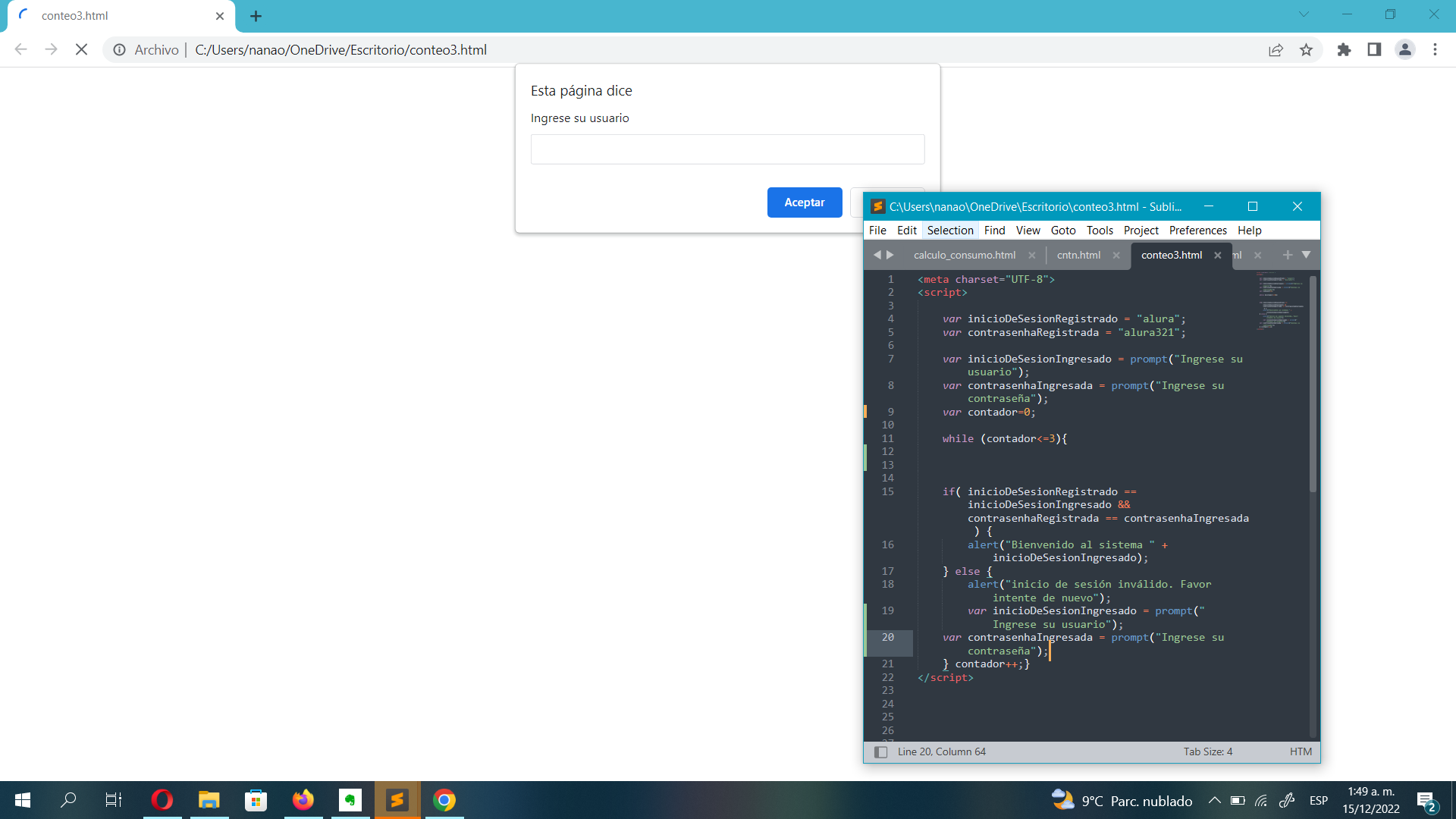Toggle Sublime side bar status icon
Image resolution: width=1456 pixels, height=819 pixels.
880,752
